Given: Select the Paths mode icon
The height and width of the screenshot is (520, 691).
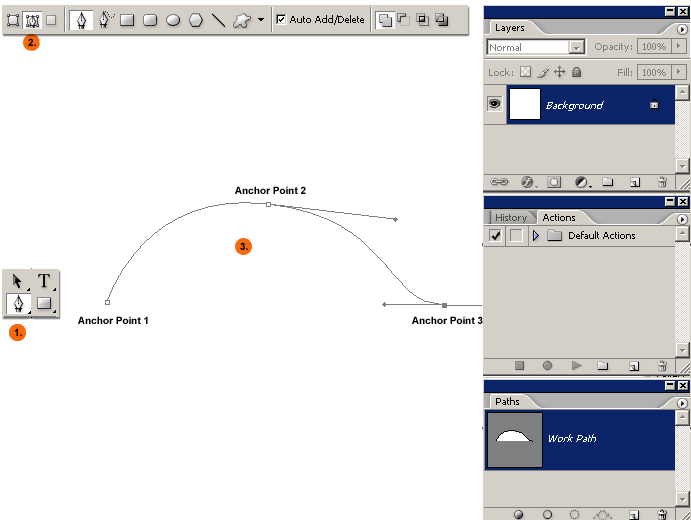Looking at the screenshot, I should tap(32, 20).
